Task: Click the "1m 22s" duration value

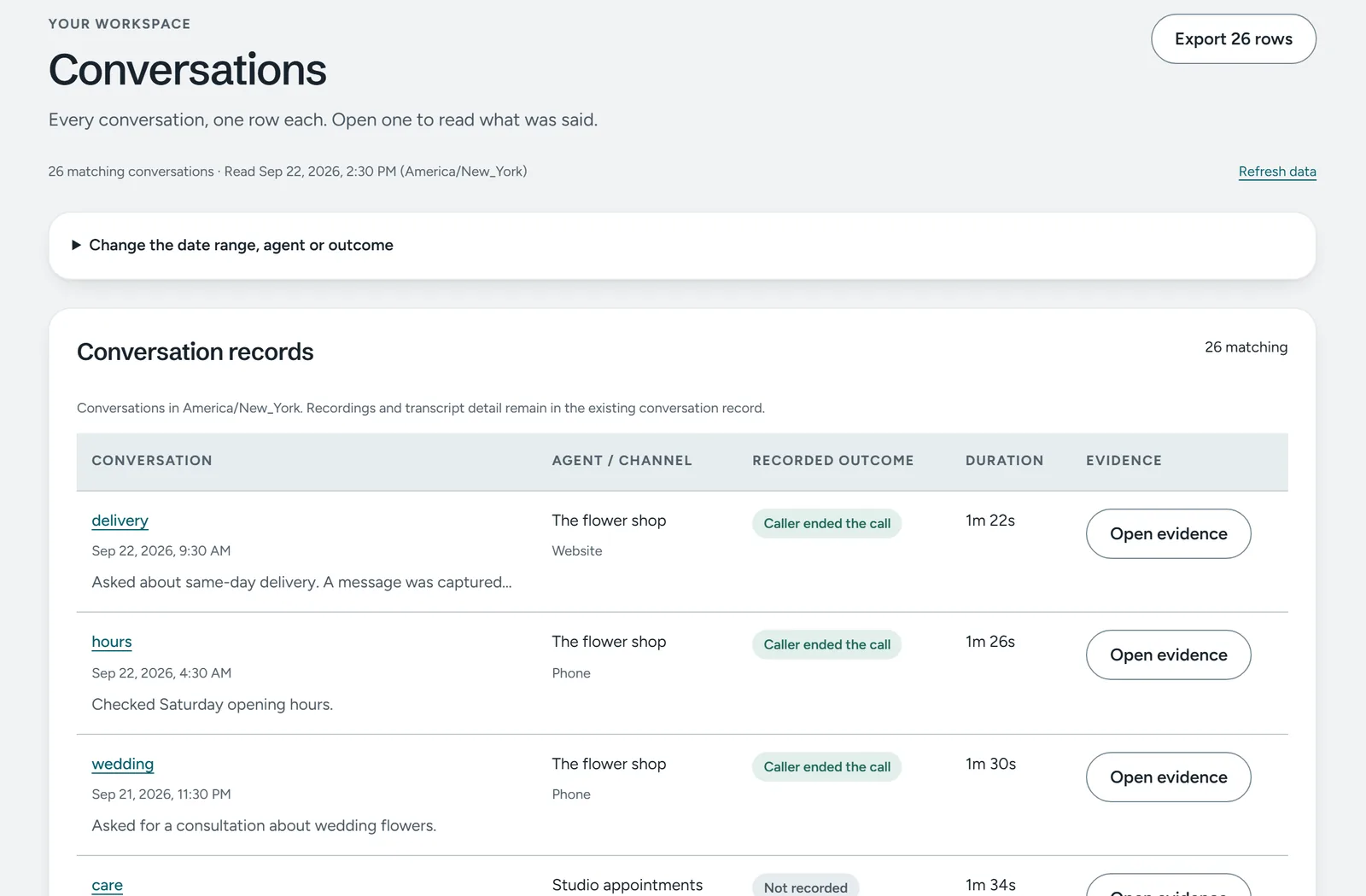Action: coord(990,521)
